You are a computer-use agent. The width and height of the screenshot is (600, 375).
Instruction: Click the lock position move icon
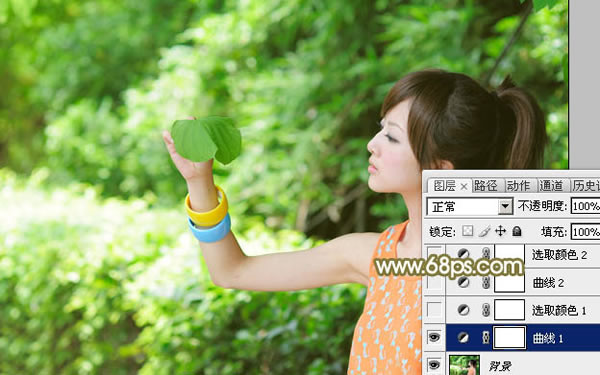(x=501, y=231)
